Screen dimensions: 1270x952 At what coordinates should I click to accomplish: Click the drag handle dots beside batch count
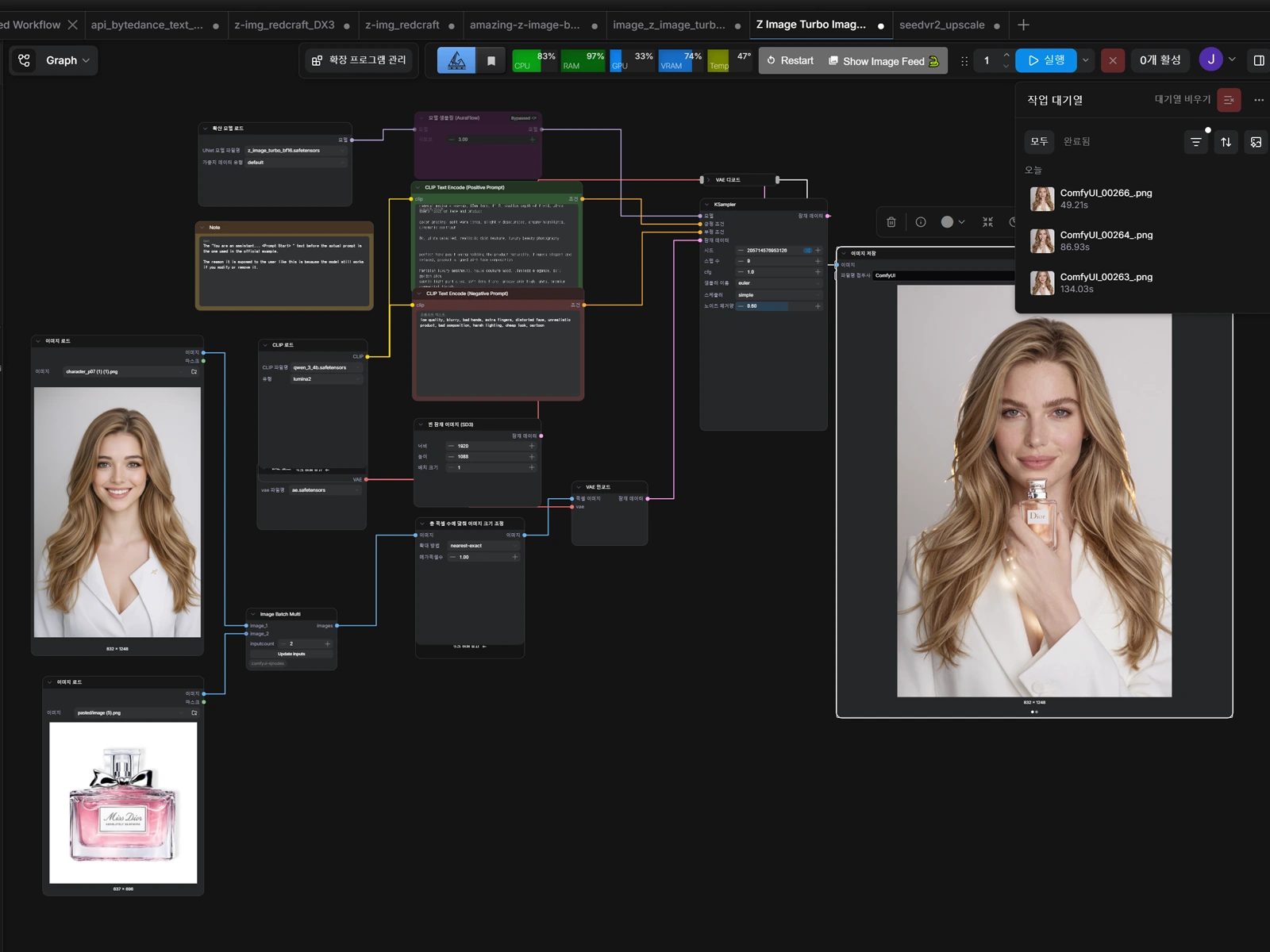(964, 61)
